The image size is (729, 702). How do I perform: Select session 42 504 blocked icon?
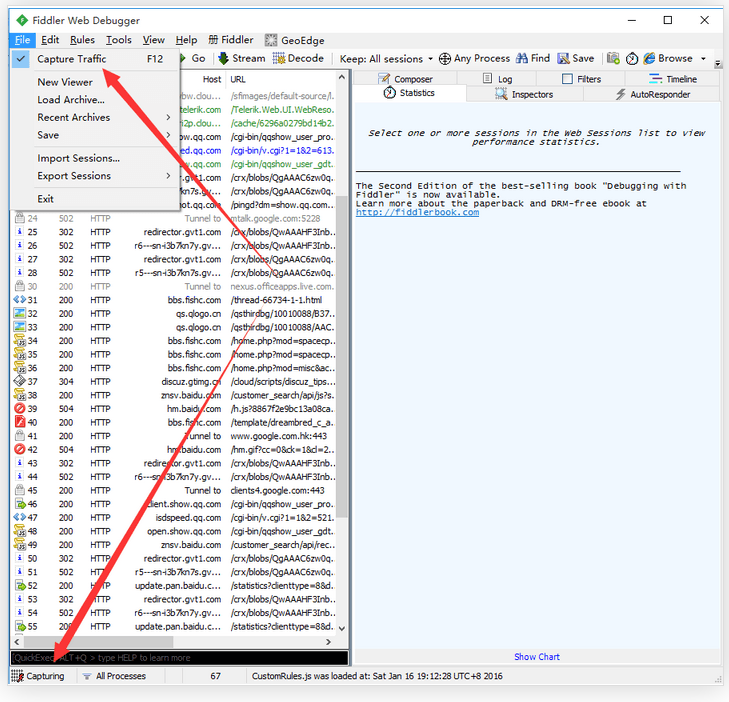pyautogui.click(x=20, y=449)
